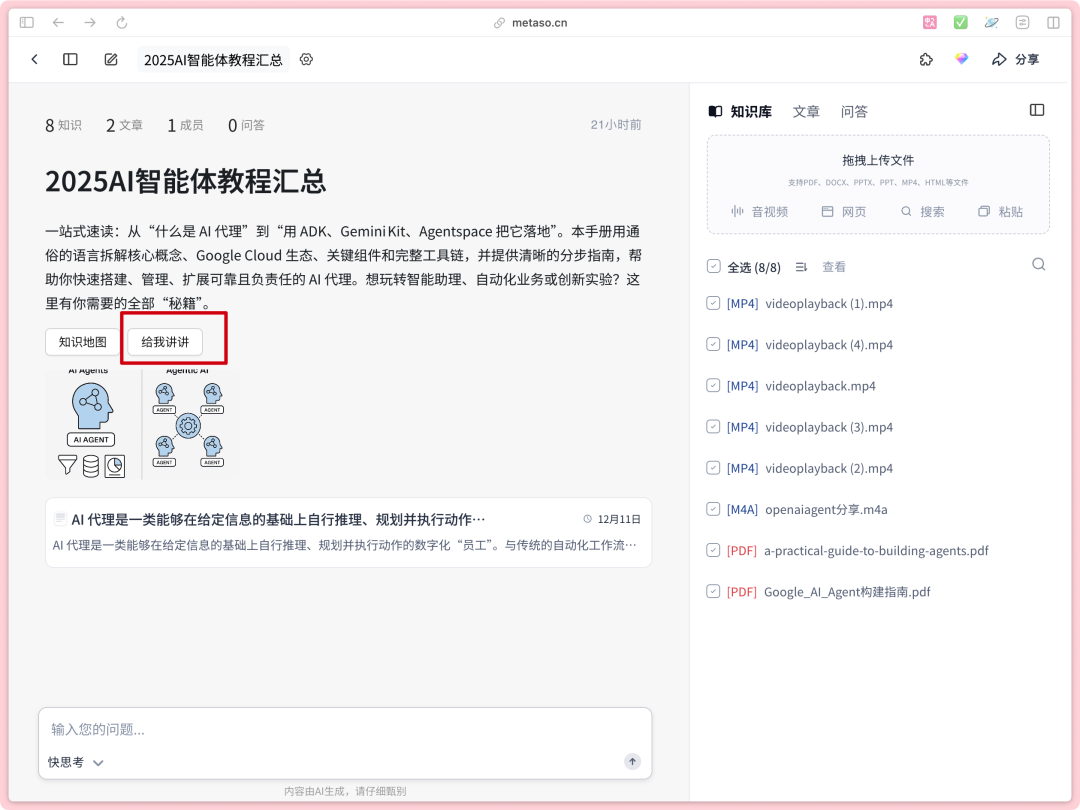Viewport: 1080px width, 810px height.
Task: Use the 粘贴 paste import option
Action: (x=1000, y=211)
